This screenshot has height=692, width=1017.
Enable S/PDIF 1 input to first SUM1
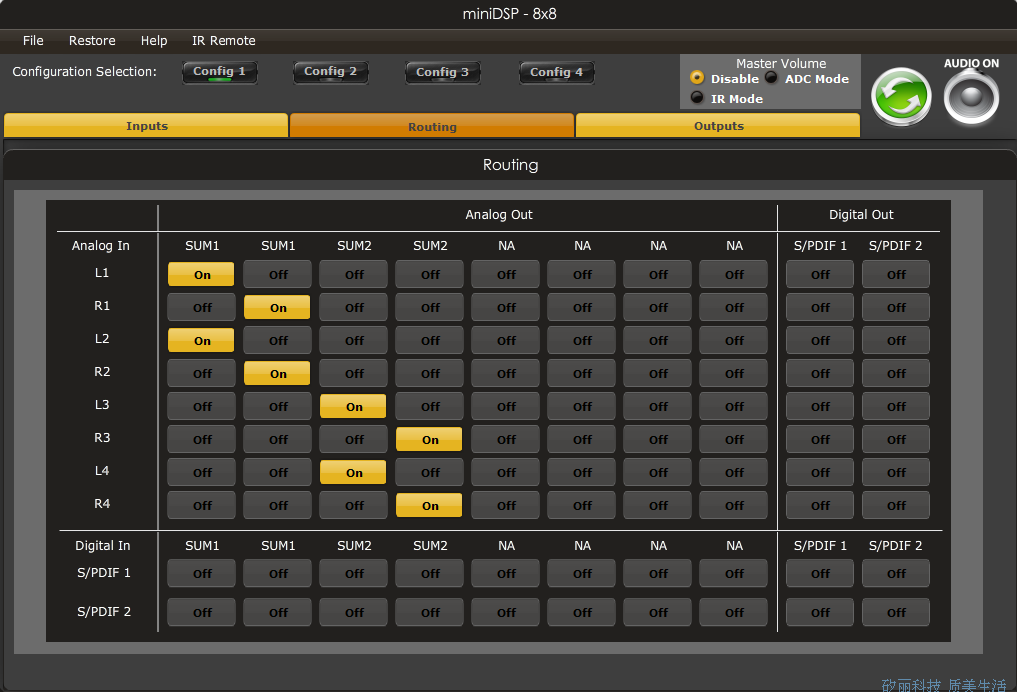[202, 573]
